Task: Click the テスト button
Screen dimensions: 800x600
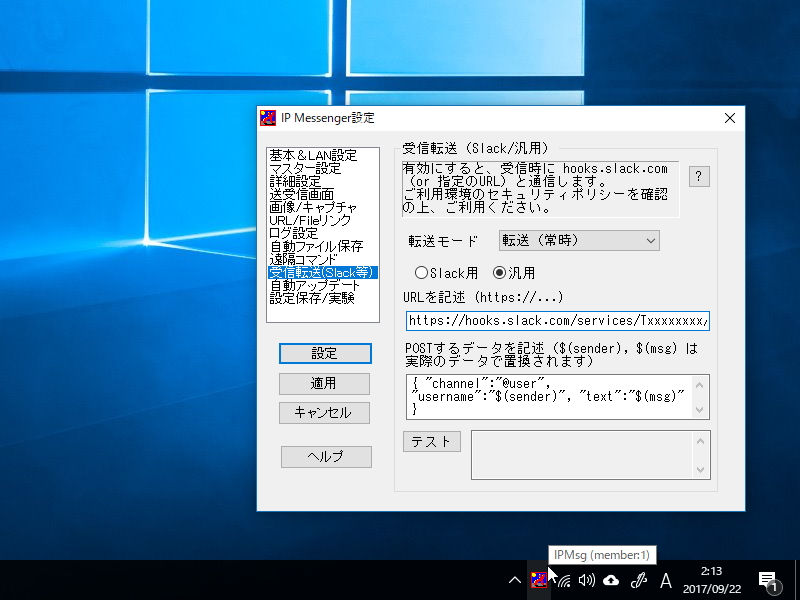Action: point(432,441)
